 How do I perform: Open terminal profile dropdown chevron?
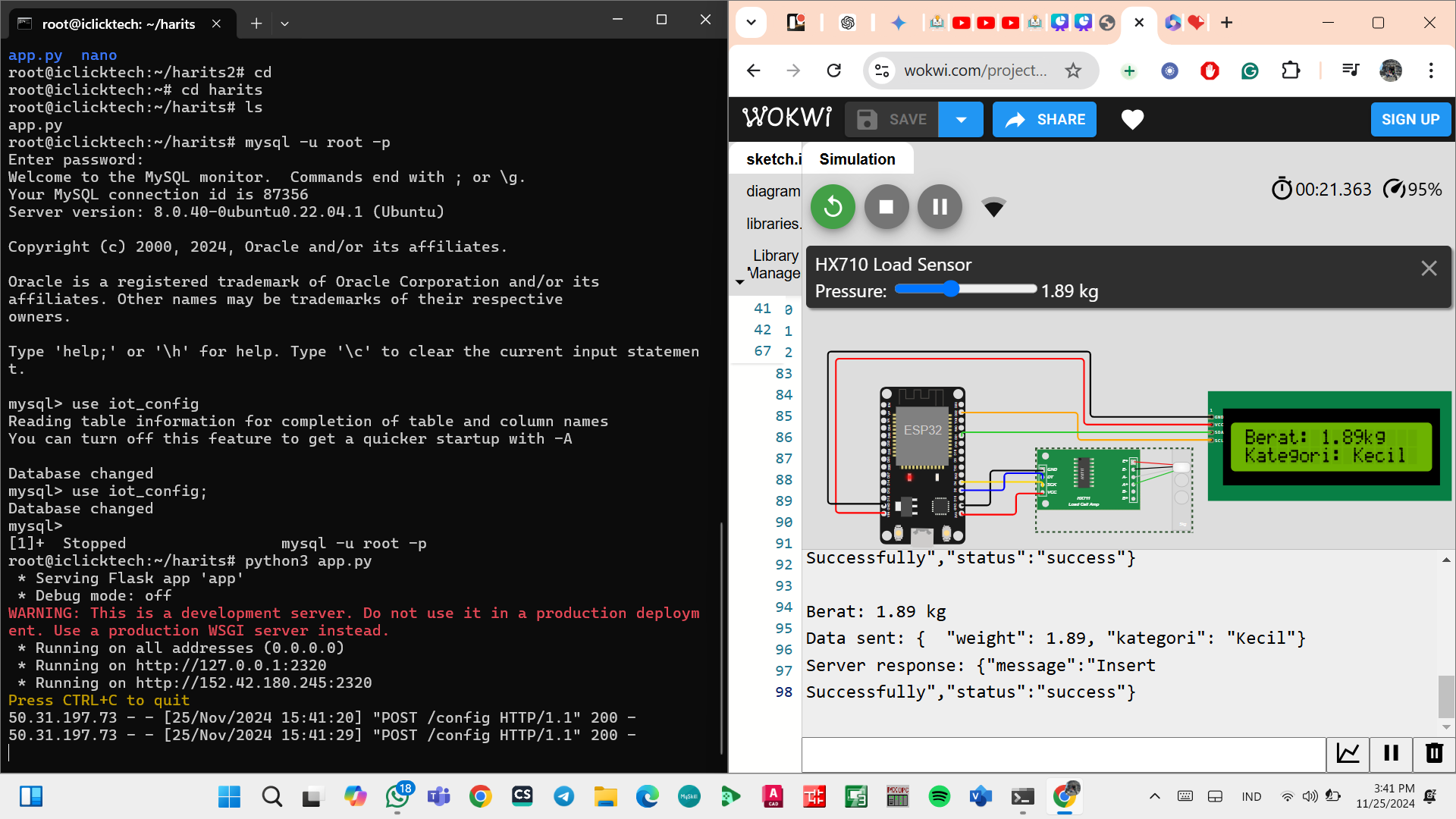click(x=284, y=24)
